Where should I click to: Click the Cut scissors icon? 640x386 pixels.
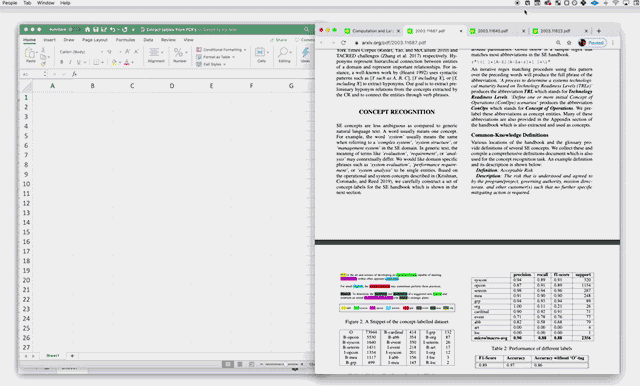[x=43, y=50]
